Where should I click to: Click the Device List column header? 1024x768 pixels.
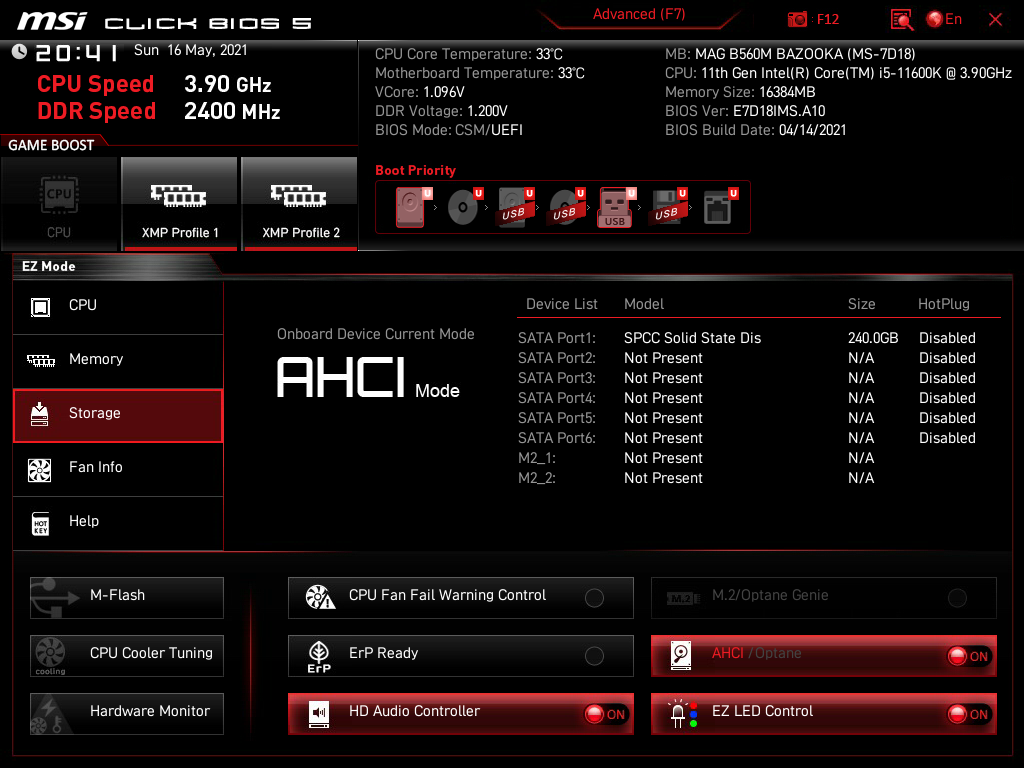tap(562, 304)
